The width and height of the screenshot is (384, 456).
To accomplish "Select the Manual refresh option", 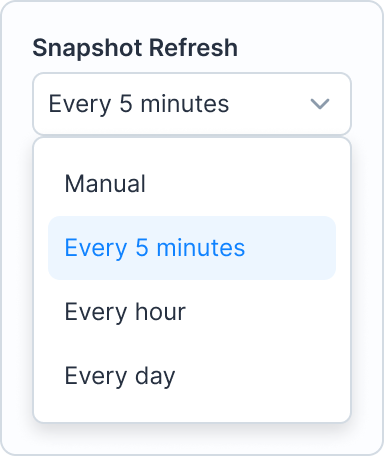I will [x=192, y=184].
